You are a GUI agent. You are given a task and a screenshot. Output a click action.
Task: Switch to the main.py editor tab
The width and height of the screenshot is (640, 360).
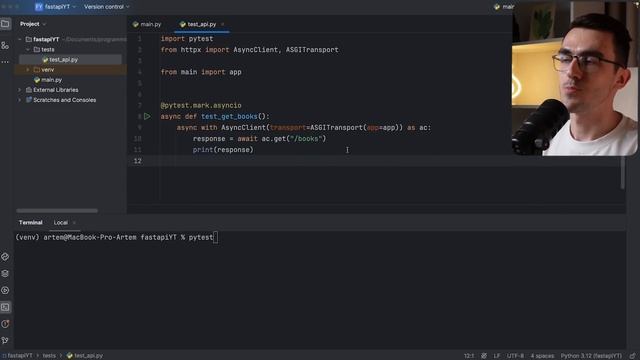point(147,24)
